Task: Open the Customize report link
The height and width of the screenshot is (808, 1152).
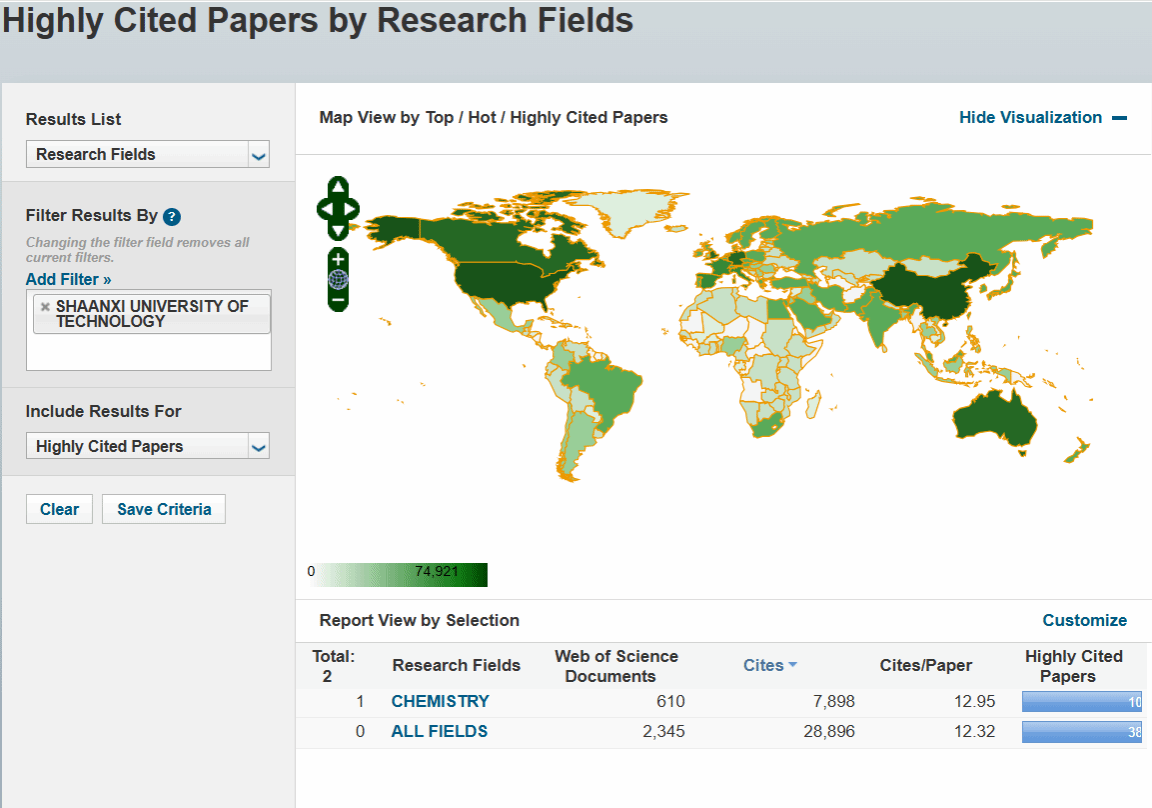Action: pyautogui.click(x=1084, y=620)
